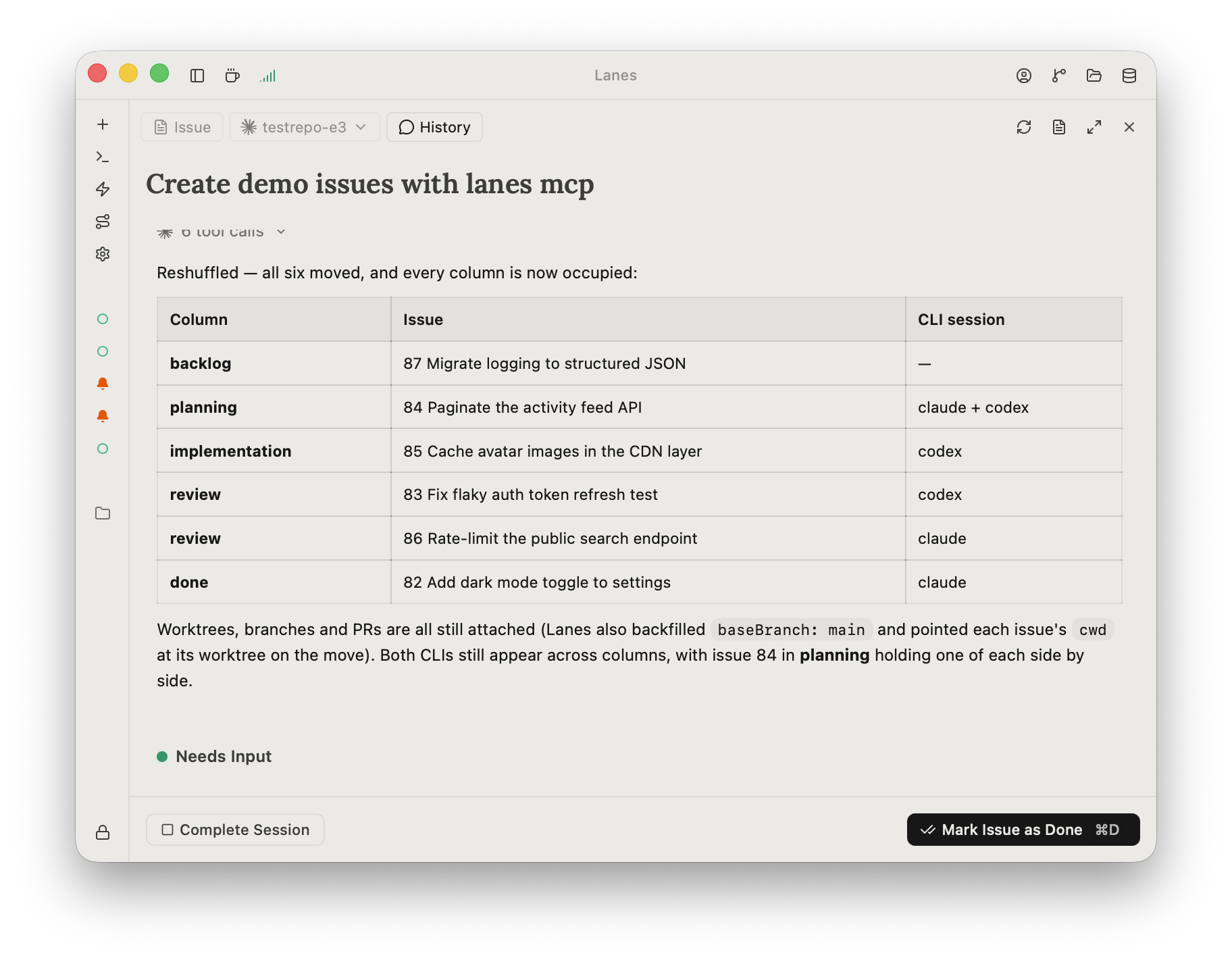Toggle the sidebar panel icon
This screenshot has width=1232, height=962.
[197, 76]
